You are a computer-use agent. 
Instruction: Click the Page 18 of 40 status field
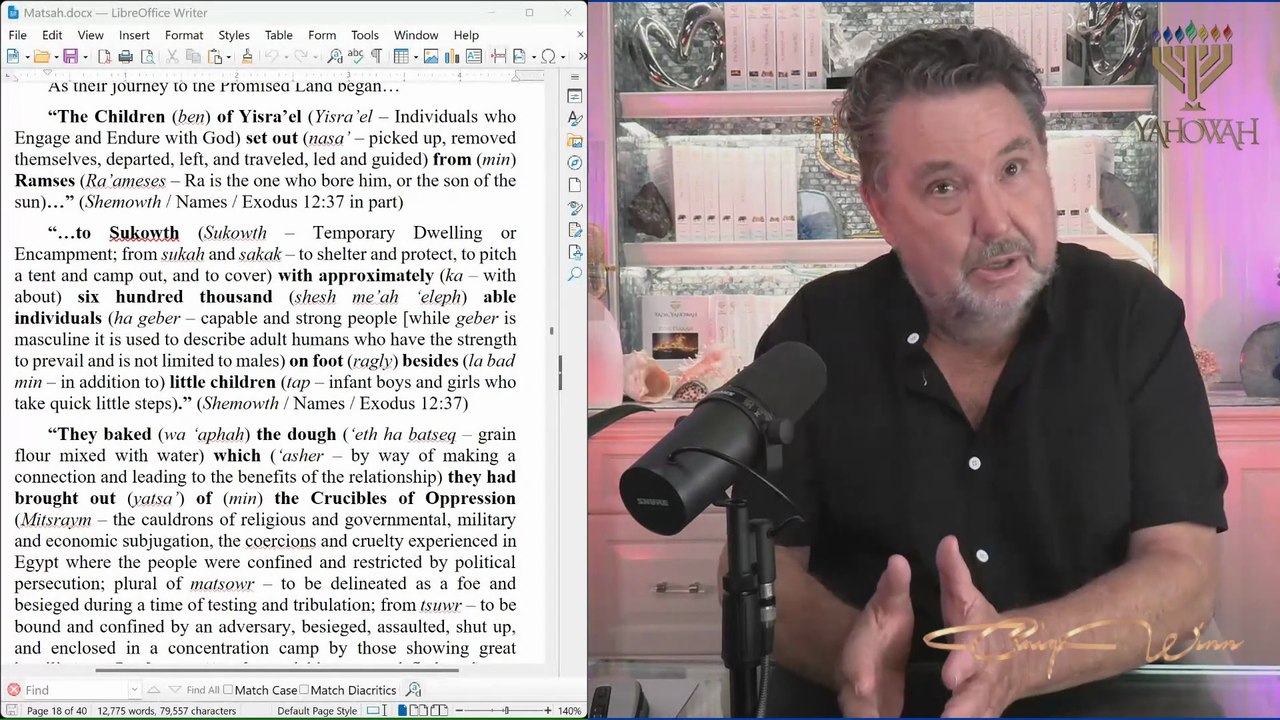[x=57, y=711]
